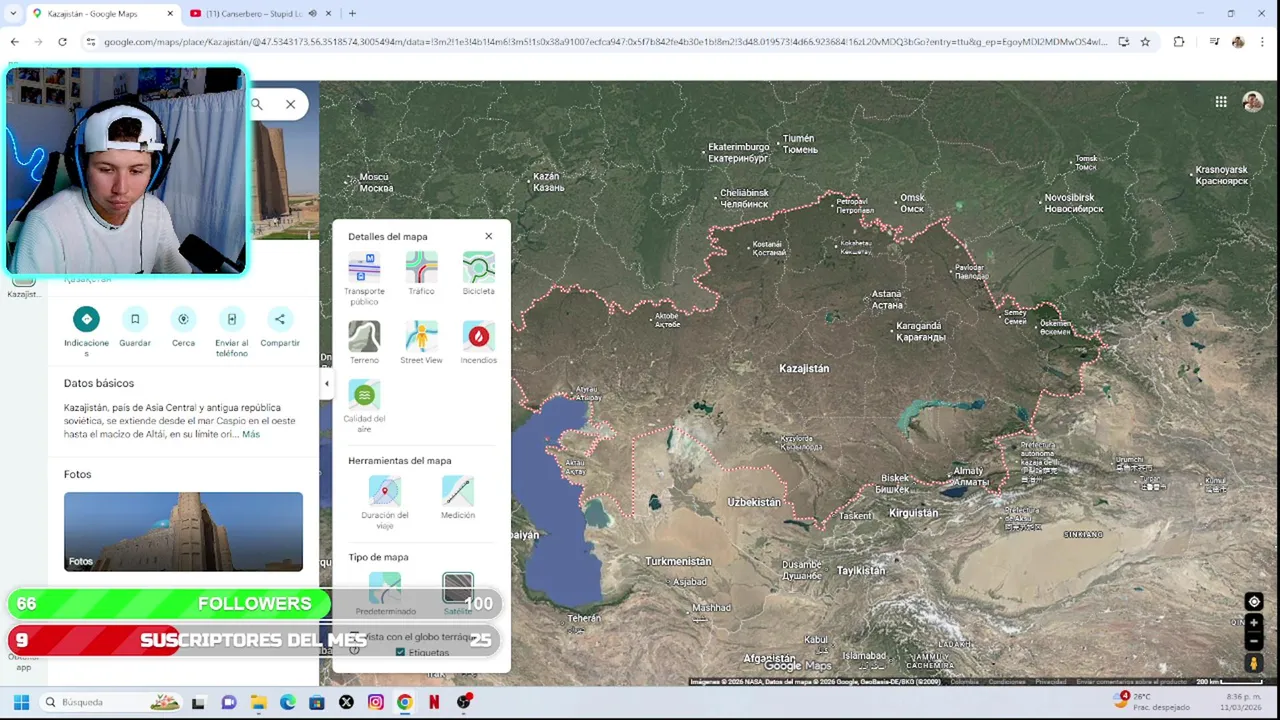Image resolution: width=1280 pixels, height=720 pixels.
Task: Save Kazajistán with the Guardar button
Action: point(135,327)
